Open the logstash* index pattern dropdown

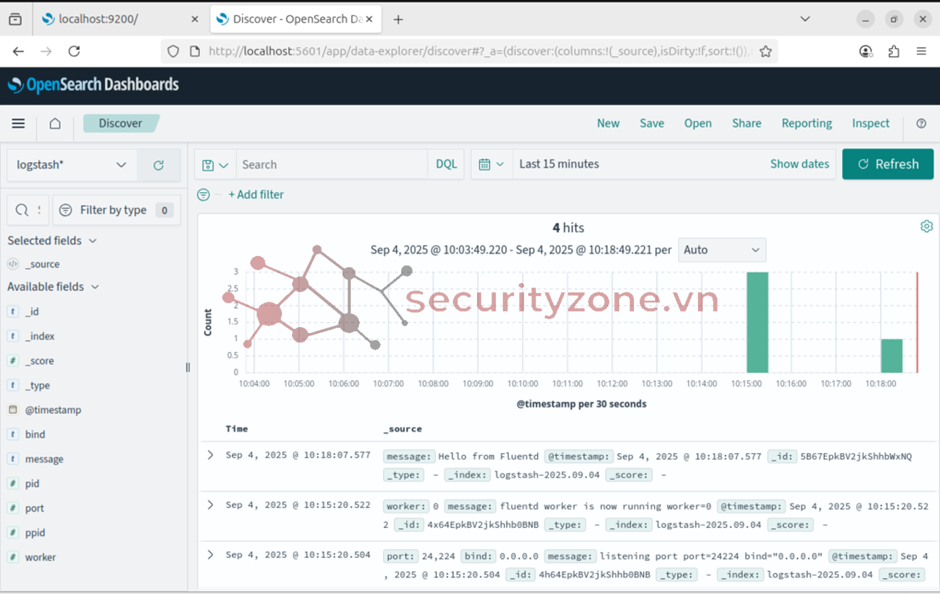coord(72,165)
